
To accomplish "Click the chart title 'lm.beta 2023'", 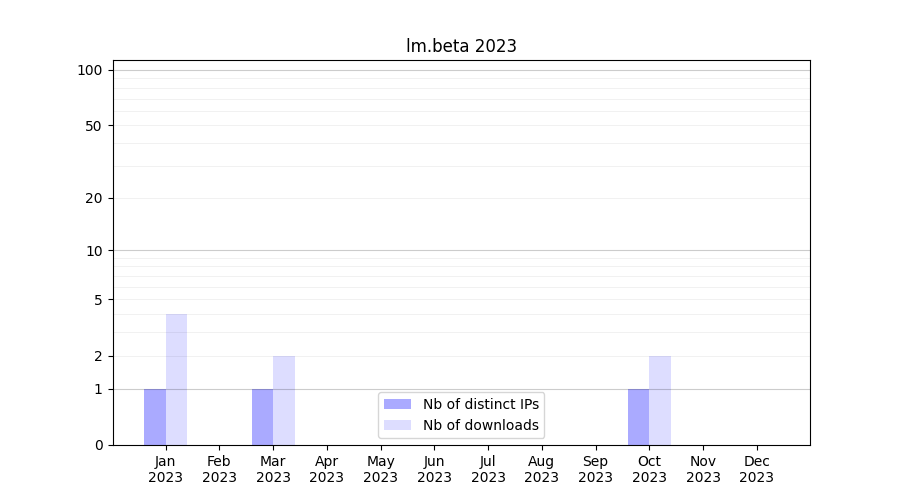I will [x=461, y=46].
